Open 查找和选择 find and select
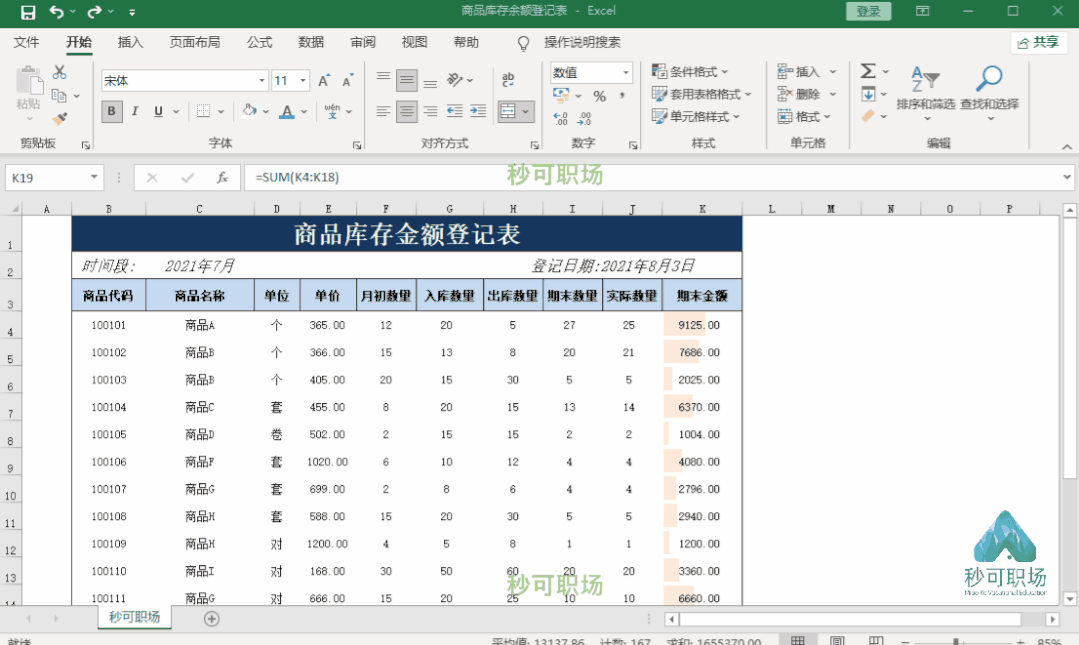 coord(990,93)
